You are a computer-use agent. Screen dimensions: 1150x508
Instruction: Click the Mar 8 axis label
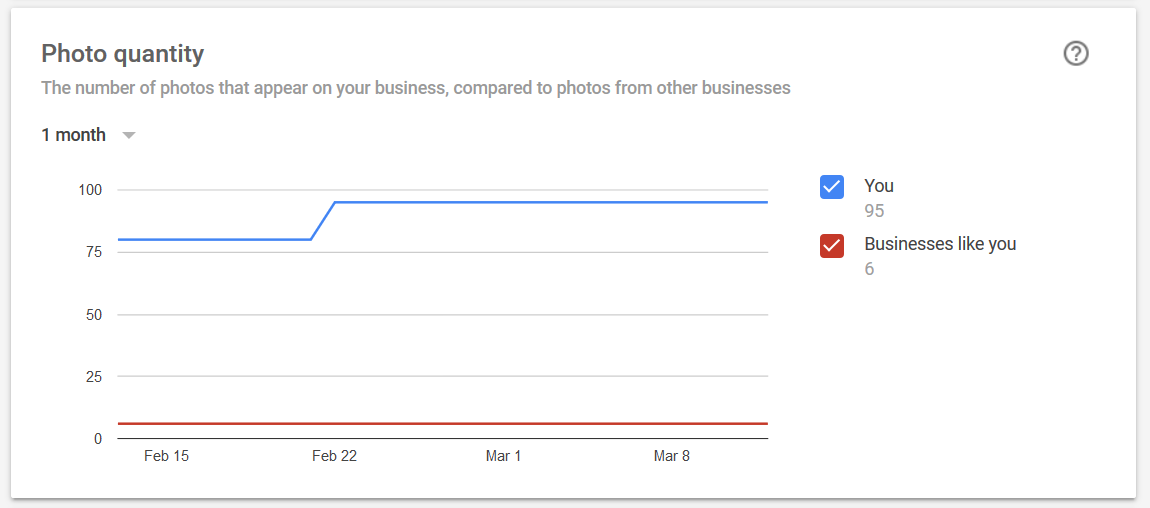click(672, 456)
